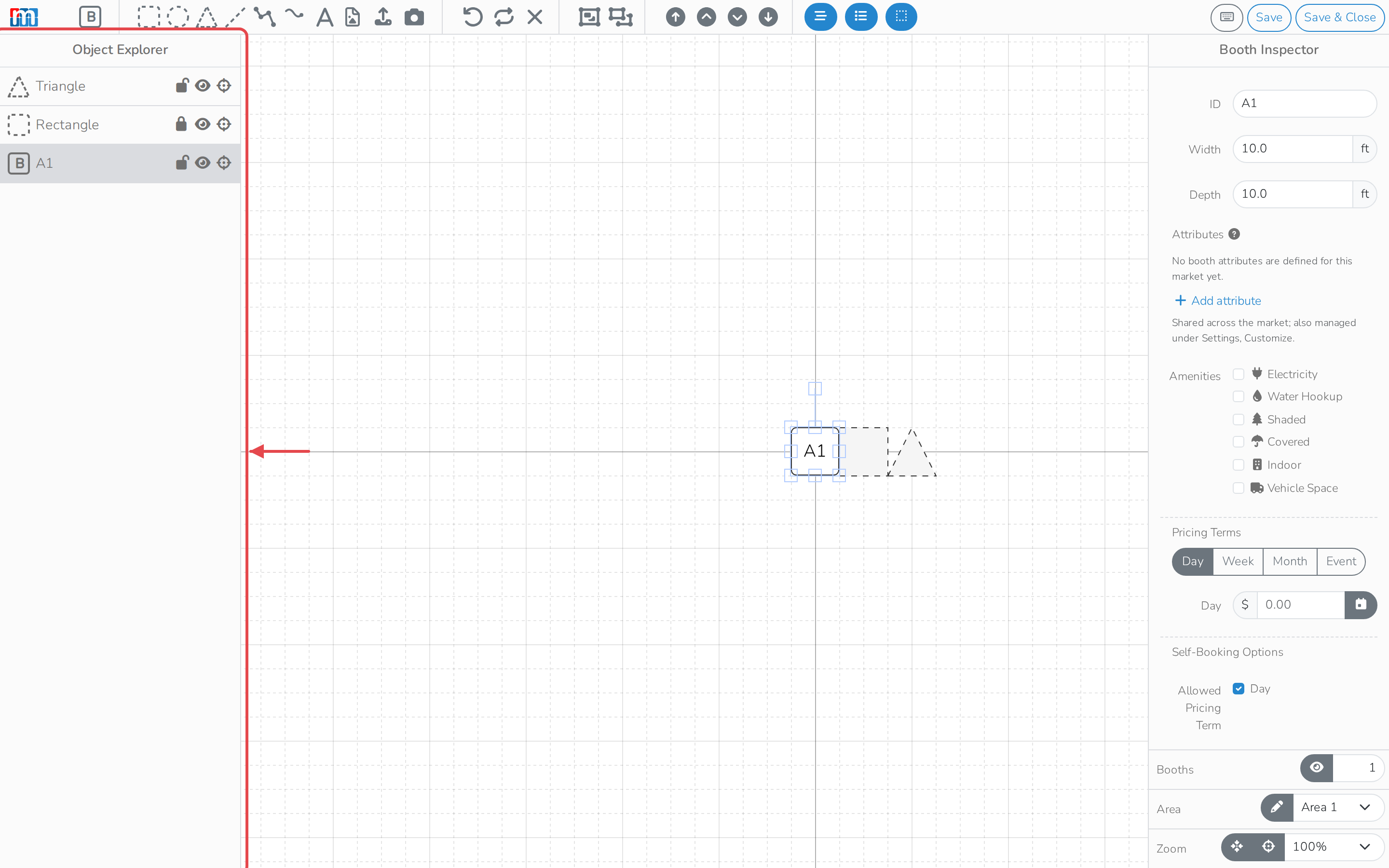Hide the Rectangle object via eye icon
Viewport: 1389px width, 868px height.
pyautogui.click(x=203, y=124)
